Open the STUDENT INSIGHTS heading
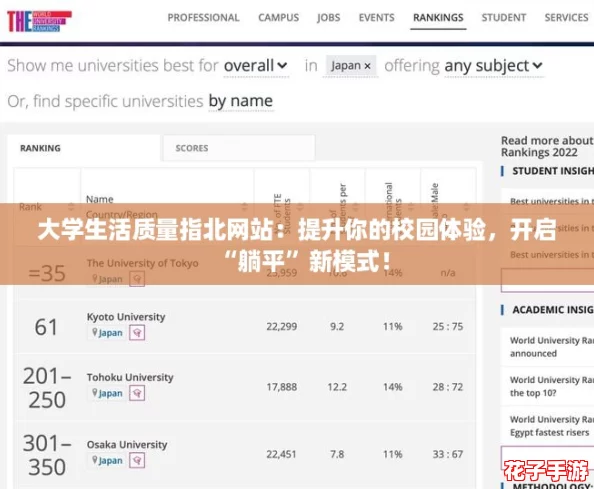The width and height of the screenshot is (594, 489). point(553,171)
